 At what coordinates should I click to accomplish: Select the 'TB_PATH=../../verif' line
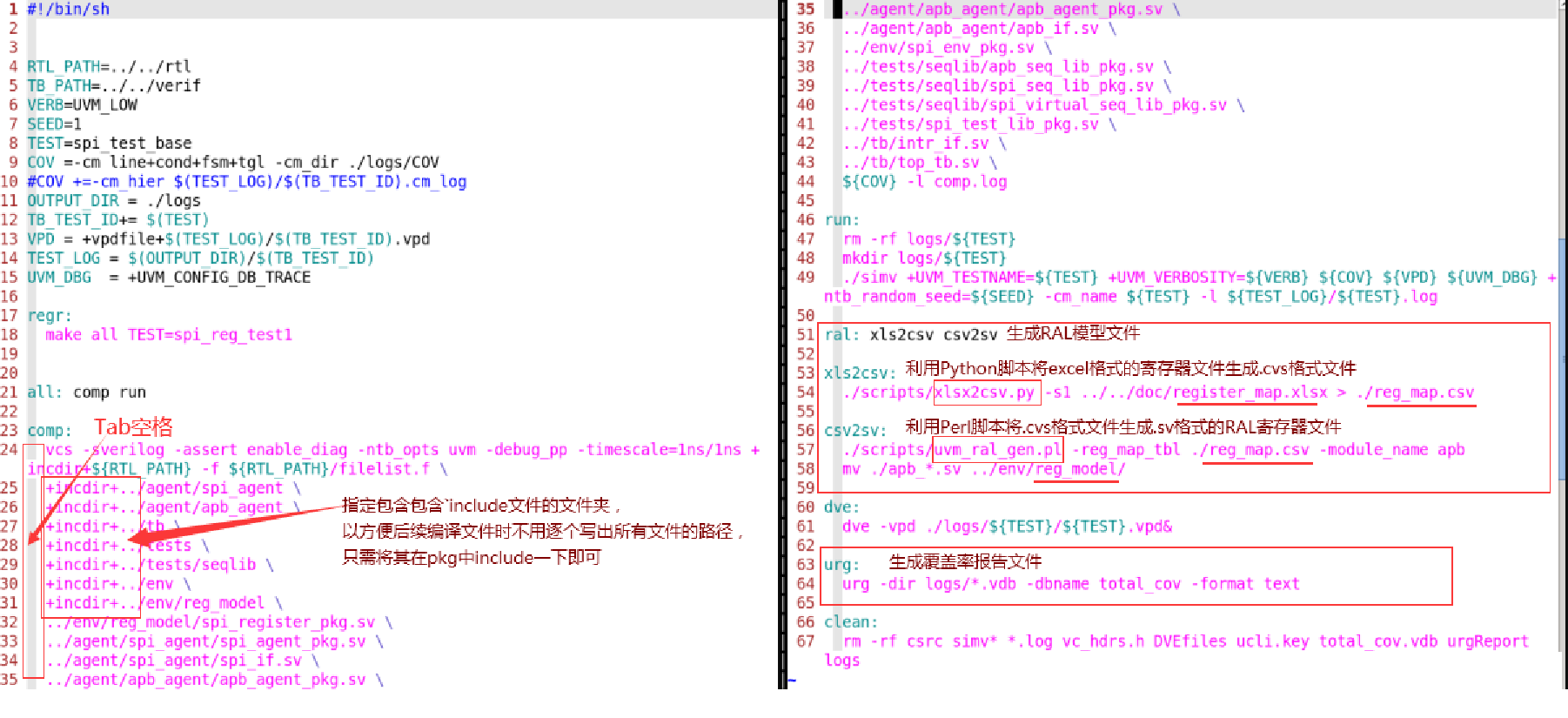pyautogui.click(x=113, y=85)
